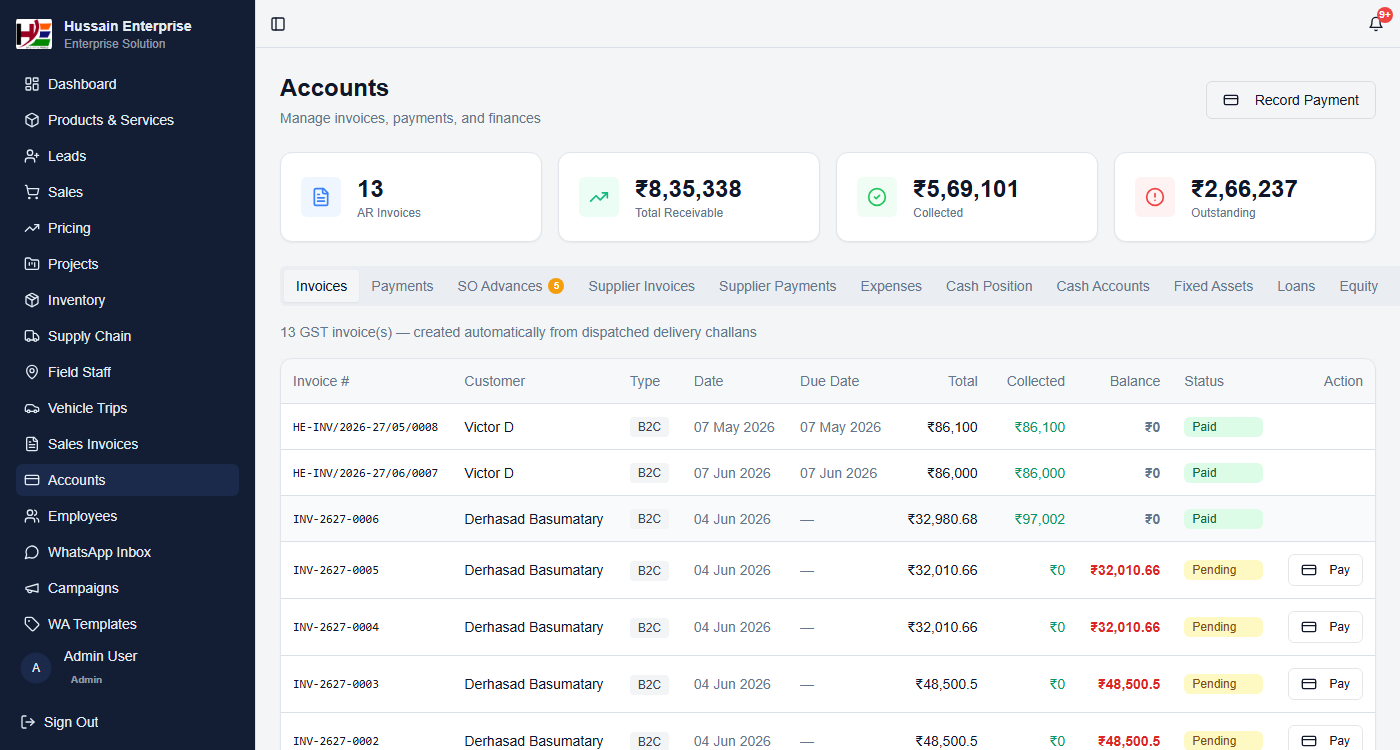The image size is (1400, 750).
Task: Open Field Staff location item
Action: click(127, 372)
